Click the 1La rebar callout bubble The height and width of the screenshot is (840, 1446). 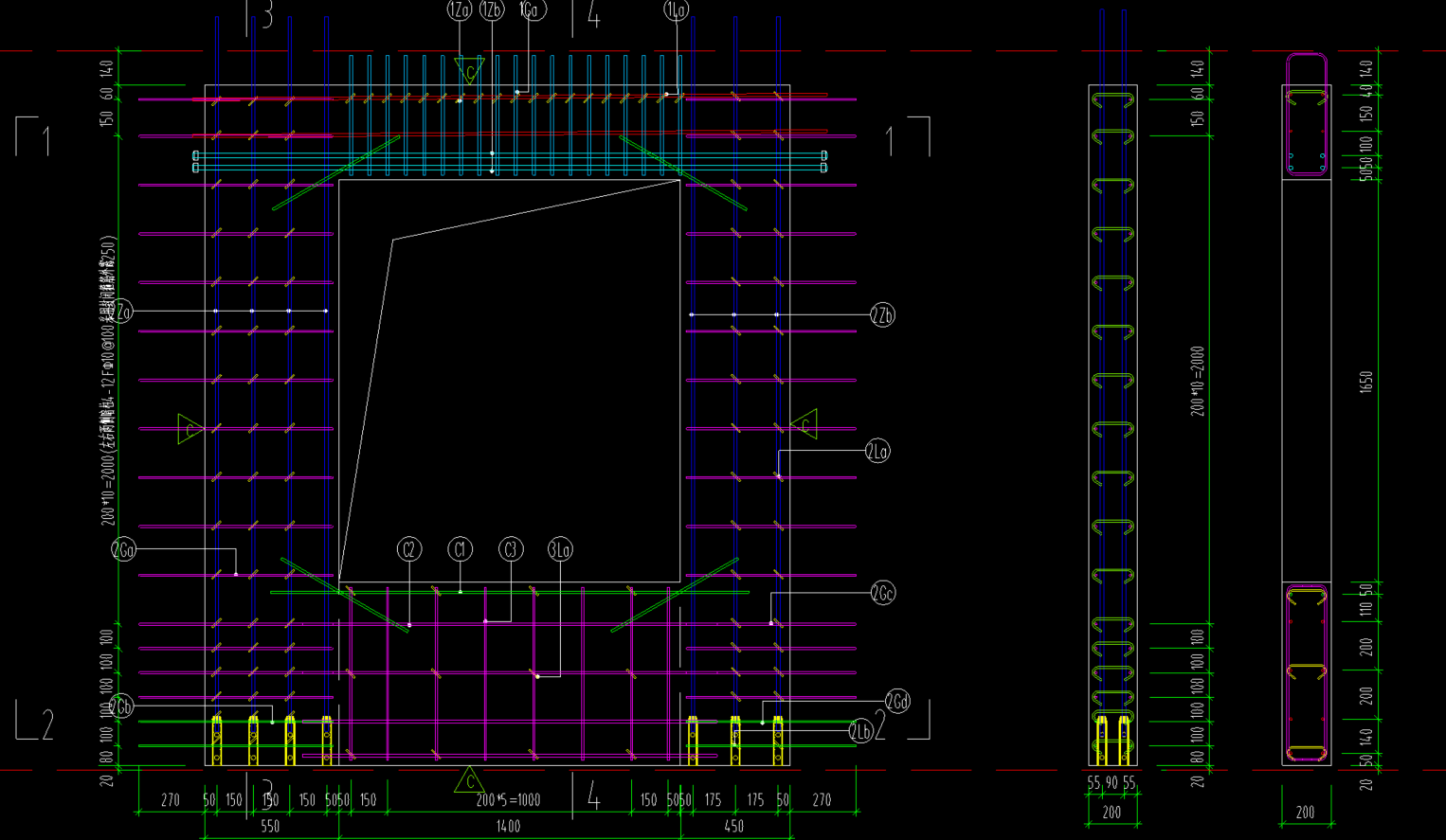tap(677, 10)
